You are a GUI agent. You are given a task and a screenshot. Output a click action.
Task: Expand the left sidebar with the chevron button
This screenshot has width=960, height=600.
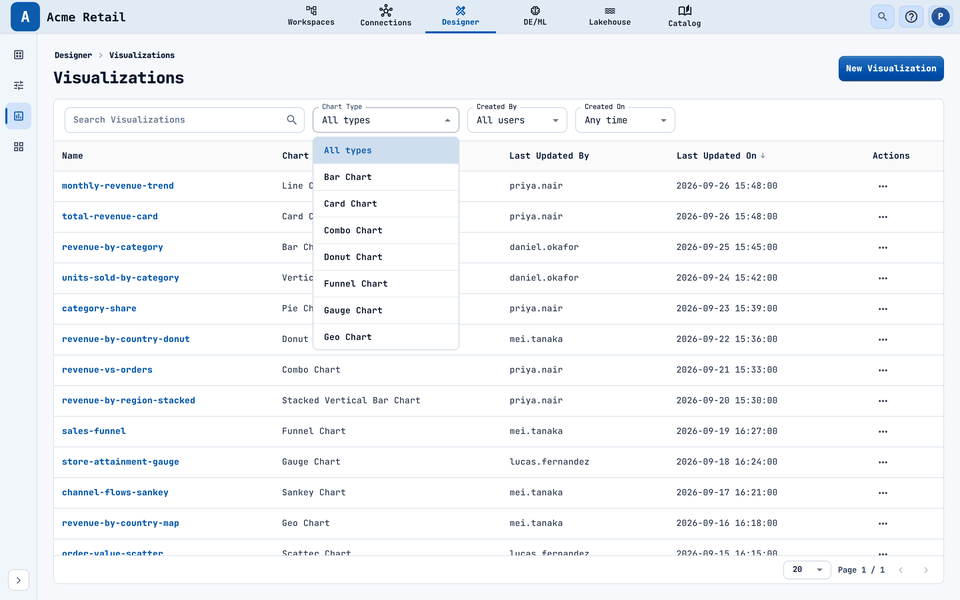tap(18, 580)
